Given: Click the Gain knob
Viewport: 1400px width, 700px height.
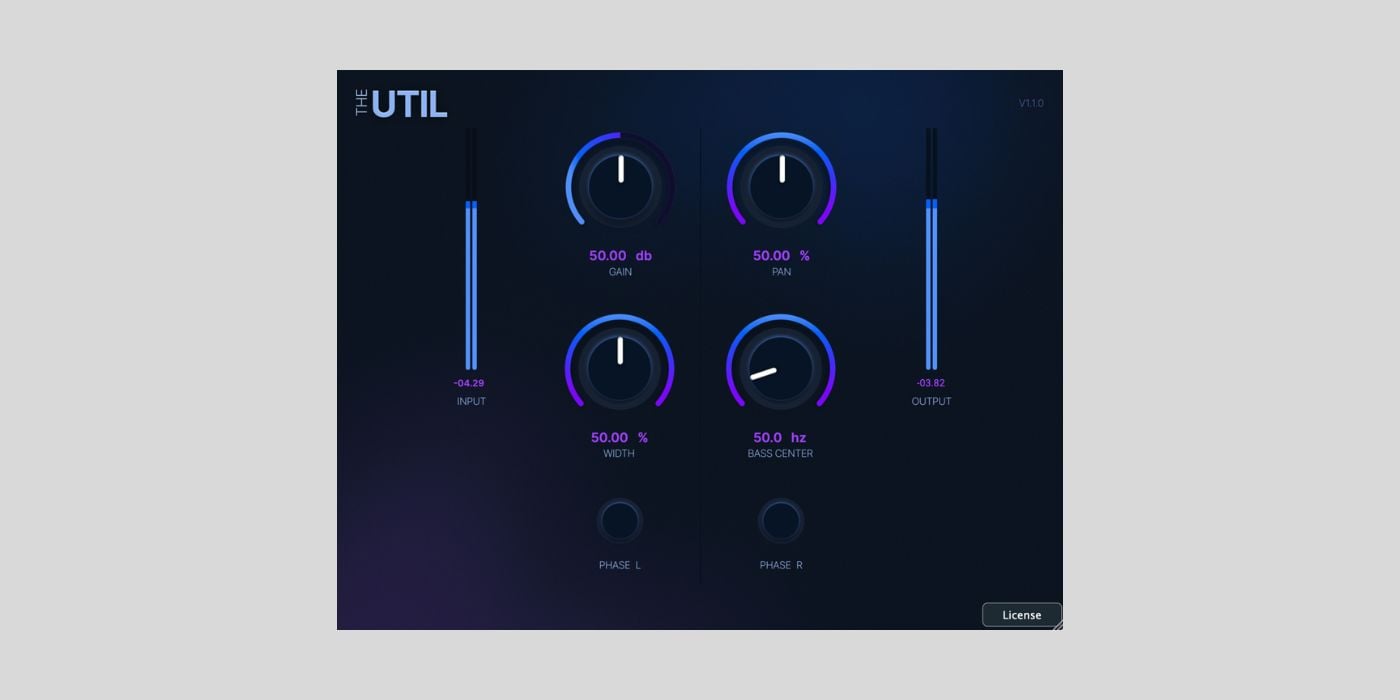Looking at the screenshot, I should (620, 187).
